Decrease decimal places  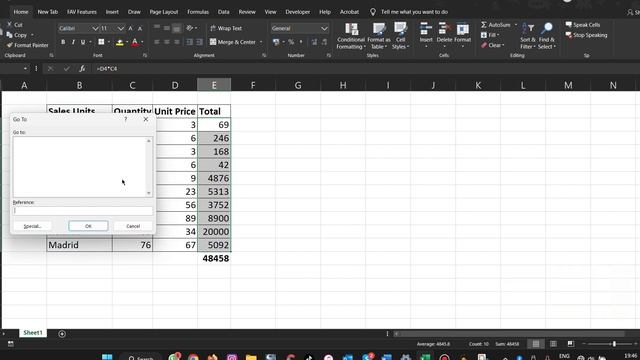tap(324, 42)
